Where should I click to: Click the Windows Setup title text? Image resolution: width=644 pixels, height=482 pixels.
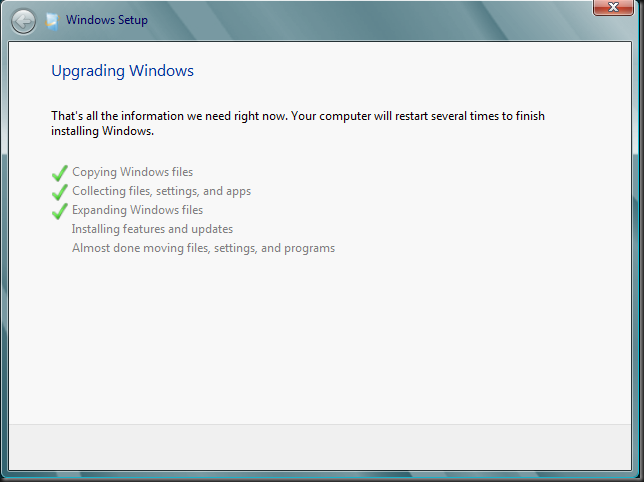pos(107,20)
